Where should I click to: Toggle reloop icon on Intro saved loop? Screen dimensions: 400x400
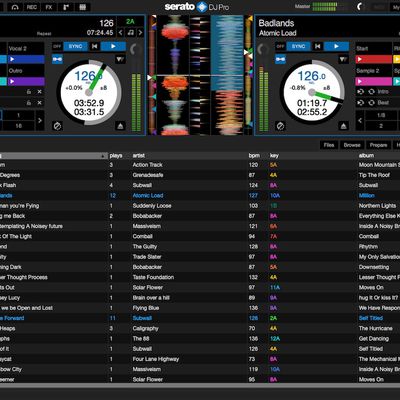[371, 92]
